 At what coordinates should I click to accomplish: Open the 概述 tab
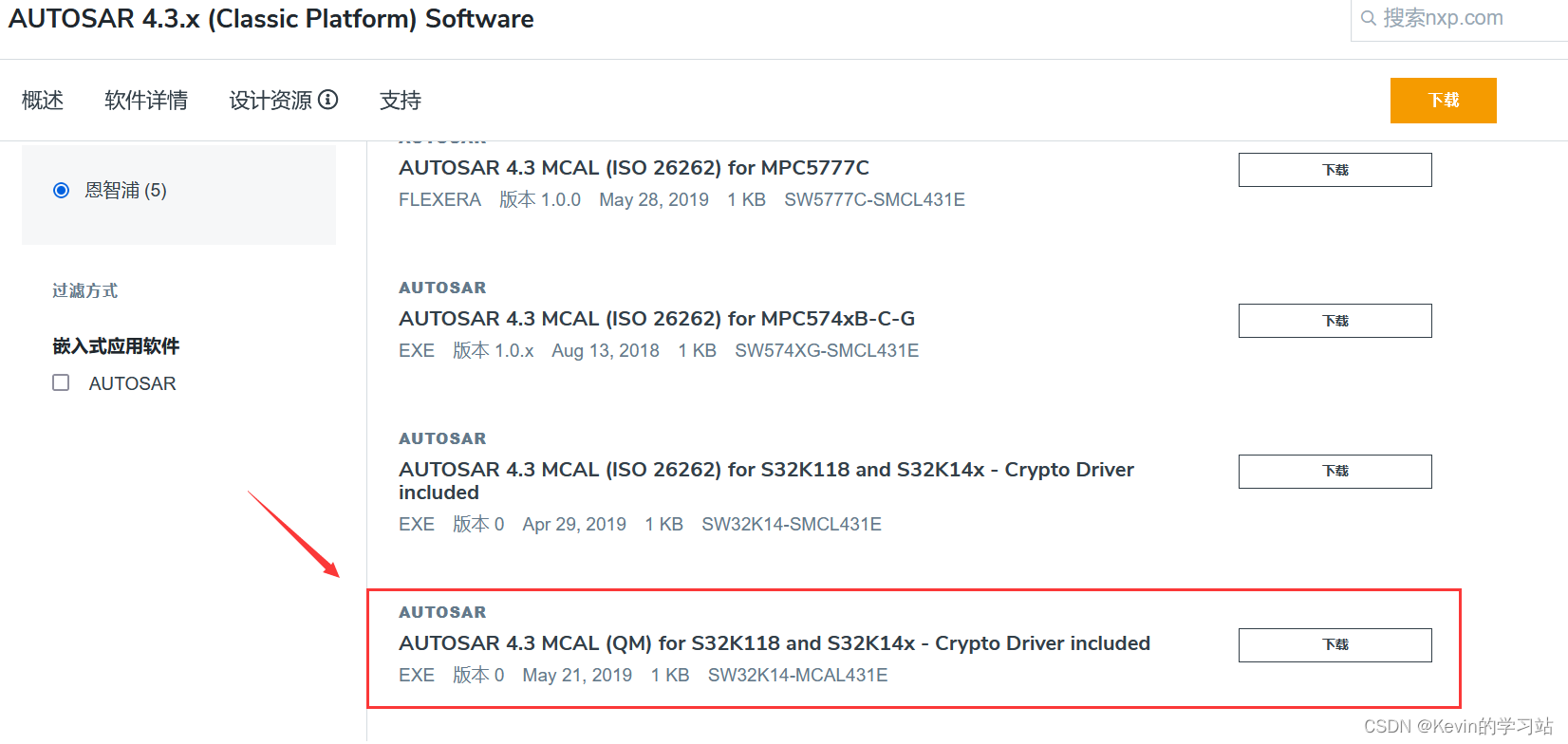point(43,100)
